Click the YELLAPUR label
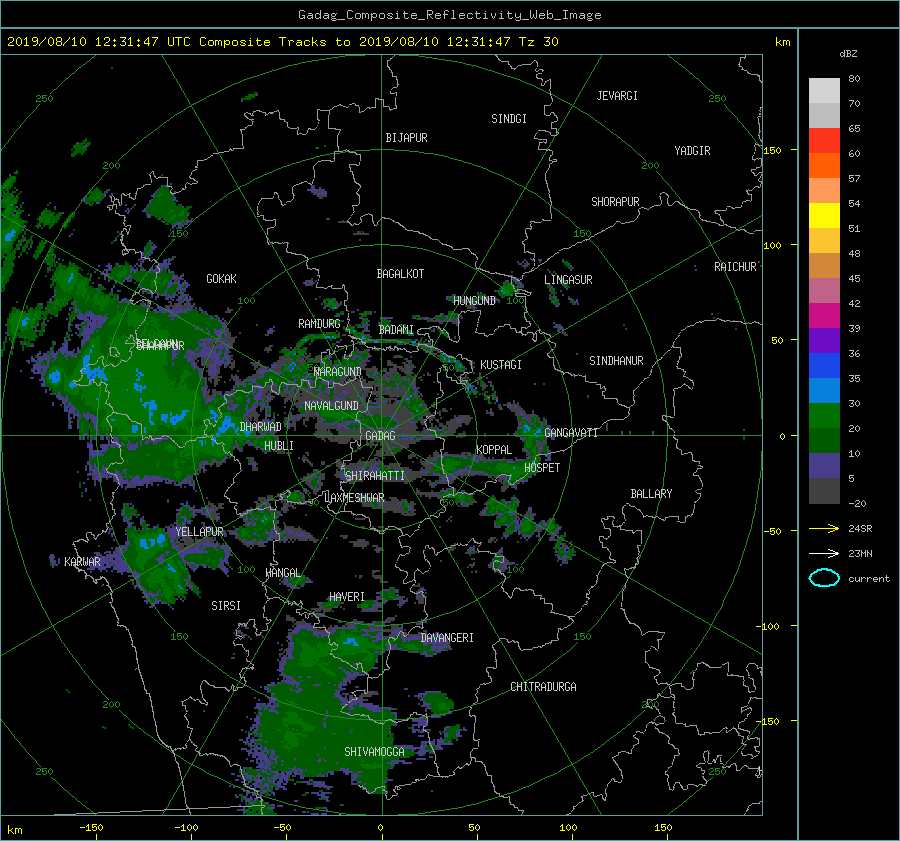 (x=199, y=532)
